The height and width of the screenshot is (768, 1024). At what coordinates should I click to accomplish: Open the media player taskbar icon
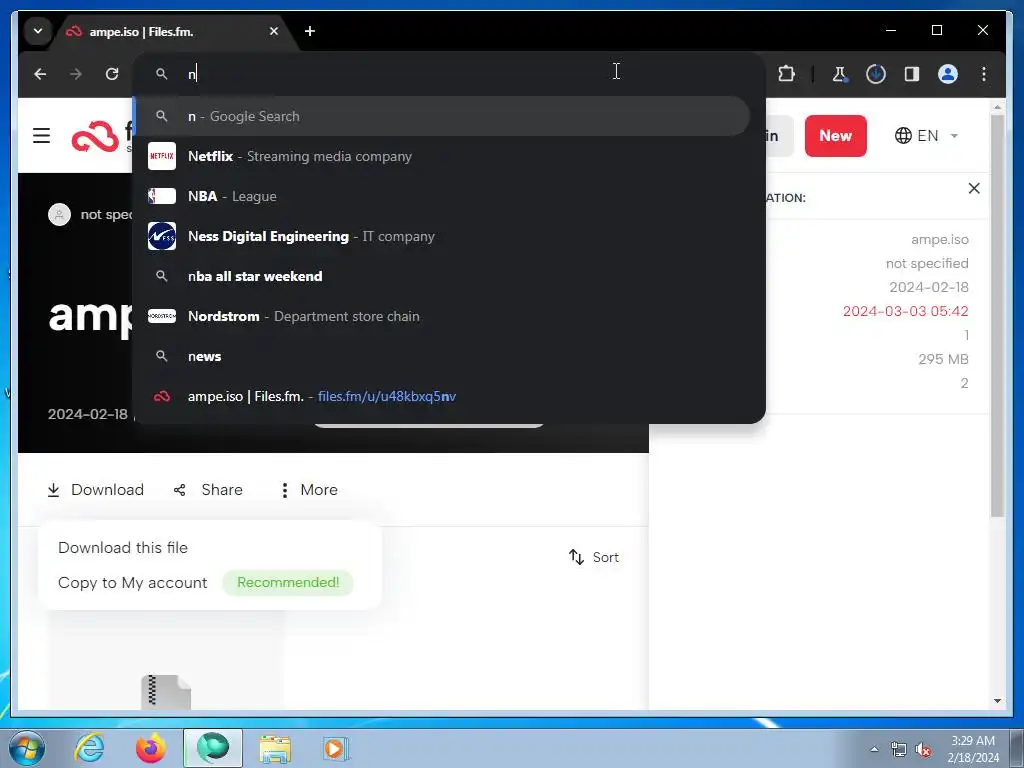(x=336, y=748)
